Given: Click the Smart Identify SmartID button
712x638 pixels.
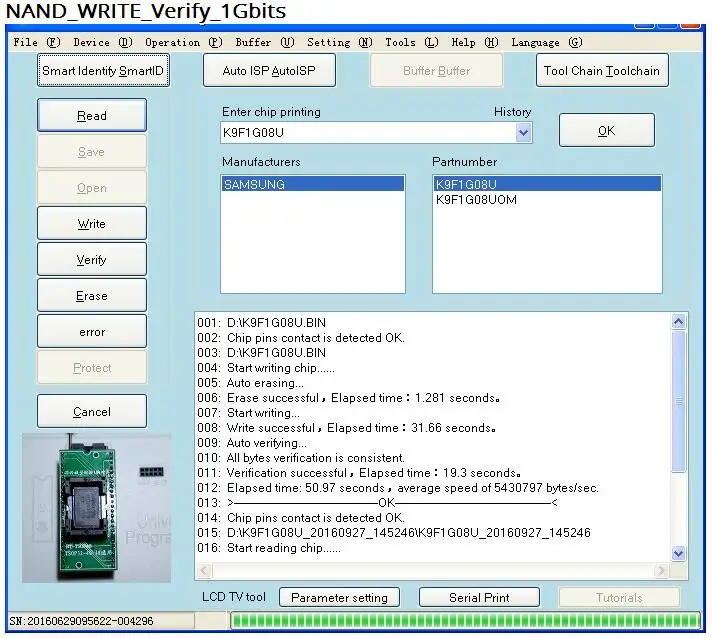Looking at the screenshot, I should click(104, 70).
